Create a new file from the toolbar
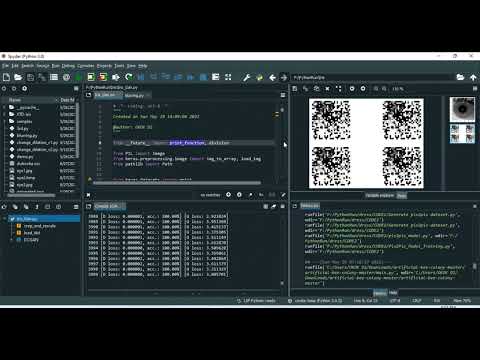The image size is (480, 360). tap(6, 77)
